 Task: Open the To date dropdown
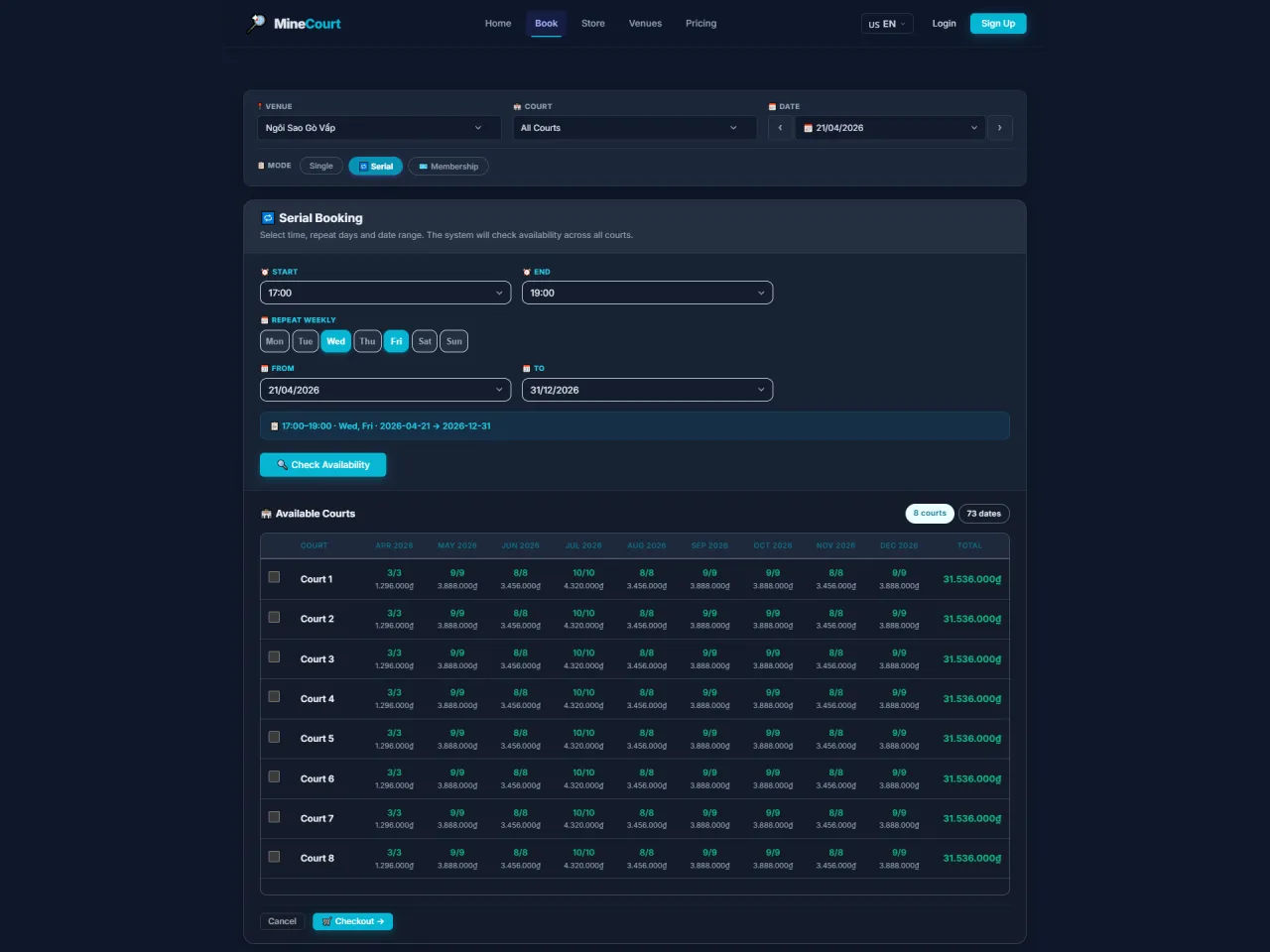[647, 390]
